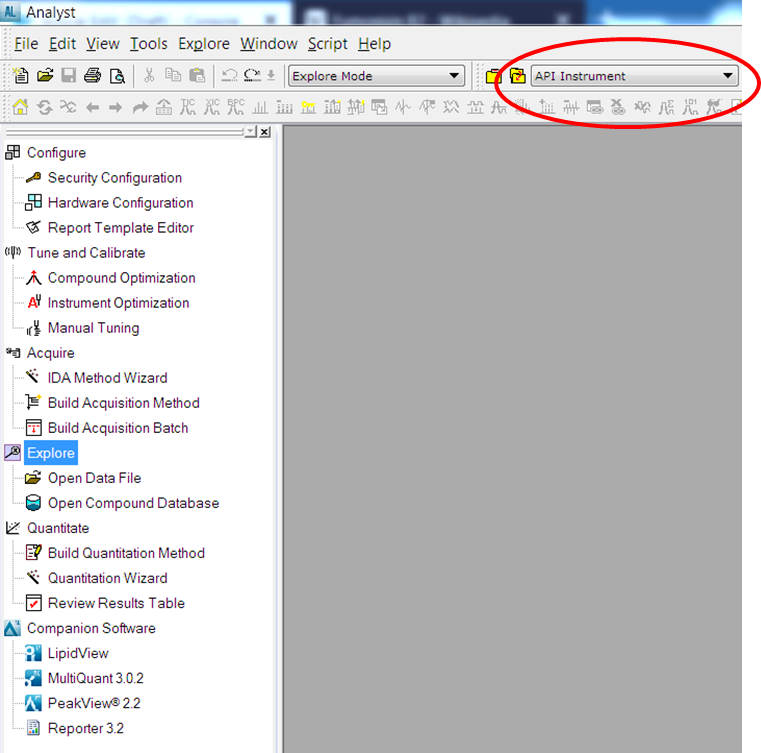Open Report Template Editor

pos(120,228)
